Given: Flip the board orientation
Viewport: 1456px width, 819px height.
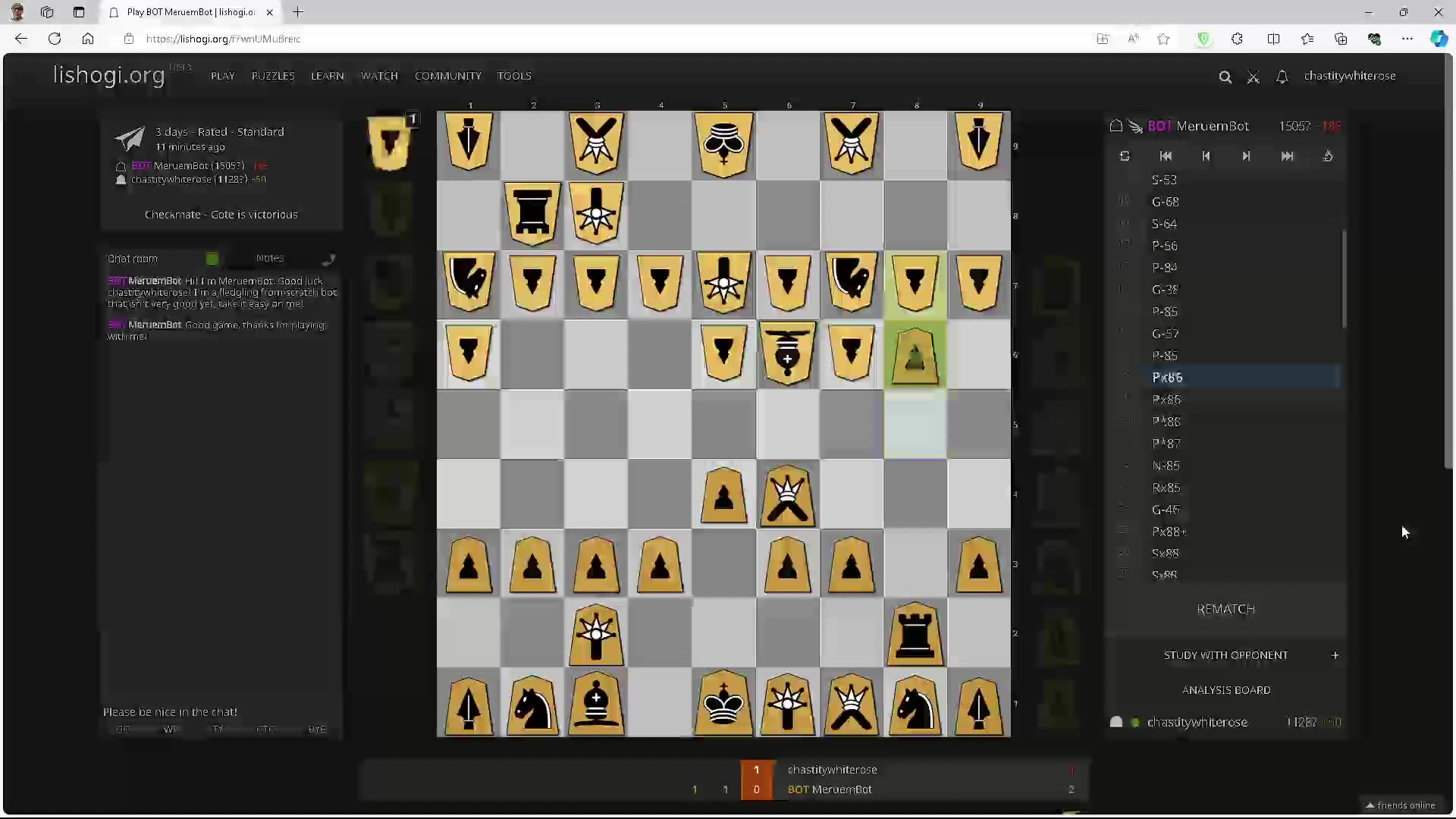Looking at the screenshot, I should pyautogui.click(x=1125, y=155).
